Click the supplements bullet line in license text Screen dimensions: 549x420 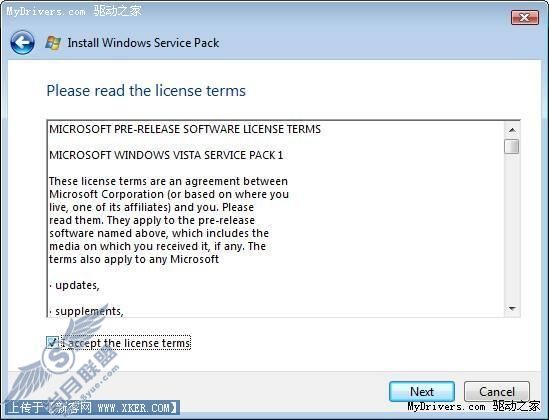(86, 311)
